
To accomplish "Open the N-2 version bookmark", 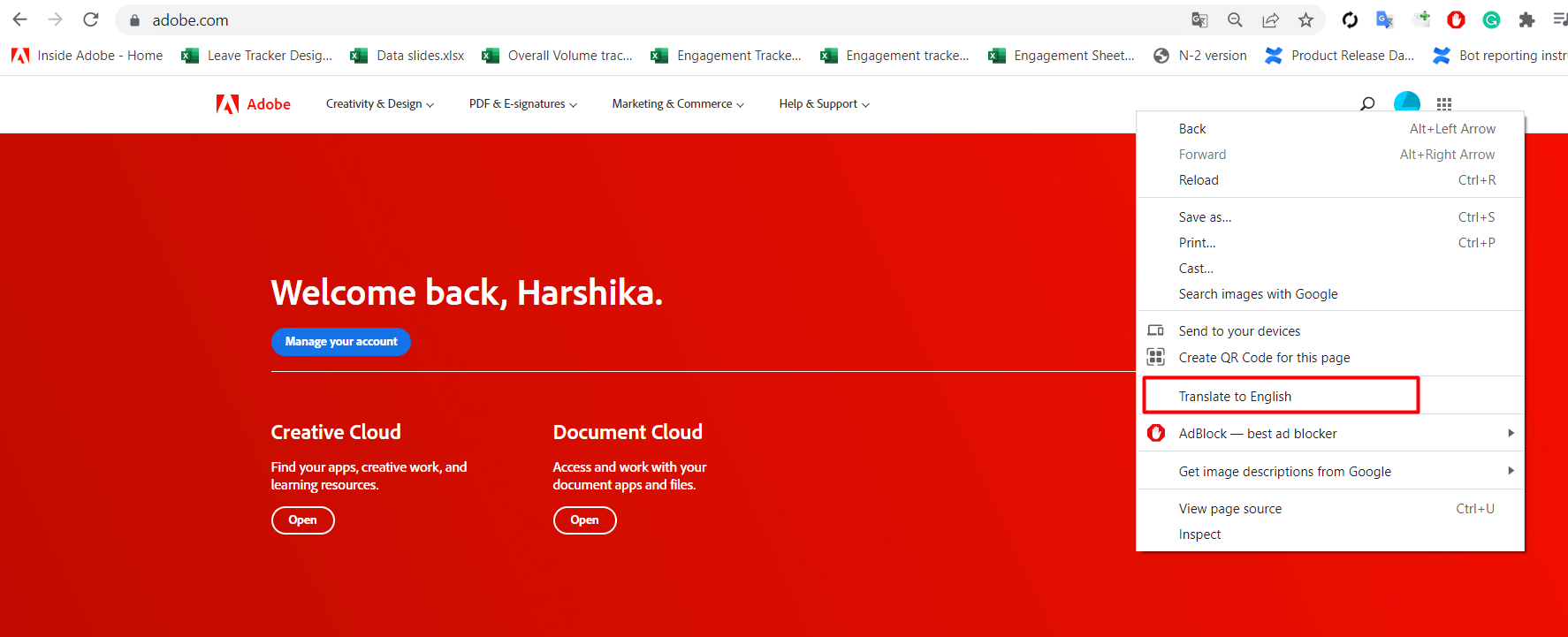I will click(x=1200, y=56).
